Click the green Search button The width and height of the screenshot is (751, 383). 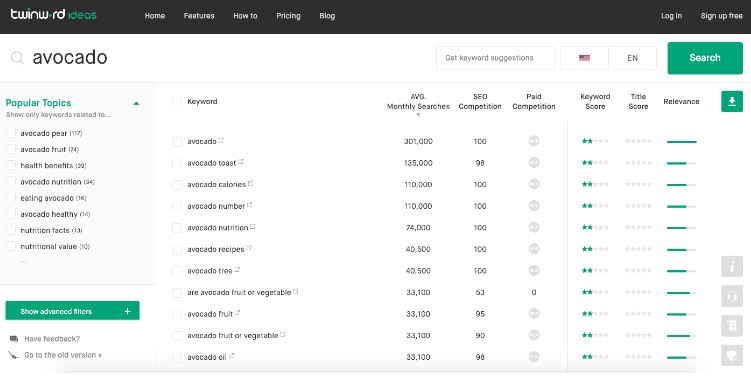705,58
